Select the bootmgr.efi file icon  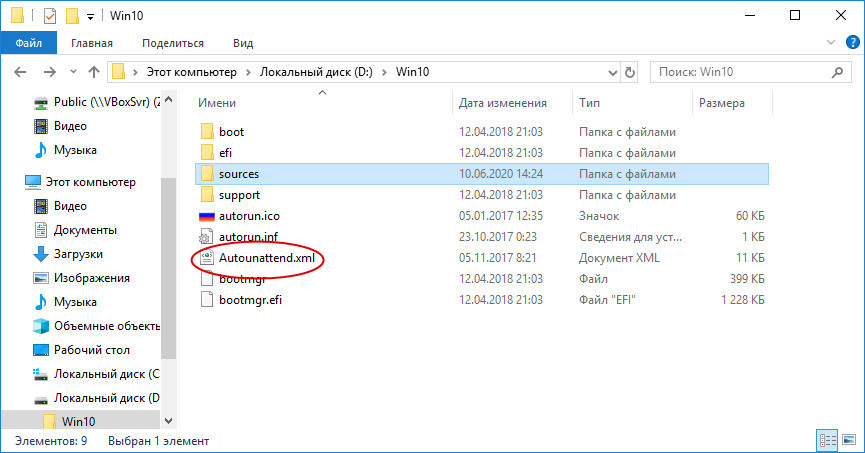tap(206, 300)
